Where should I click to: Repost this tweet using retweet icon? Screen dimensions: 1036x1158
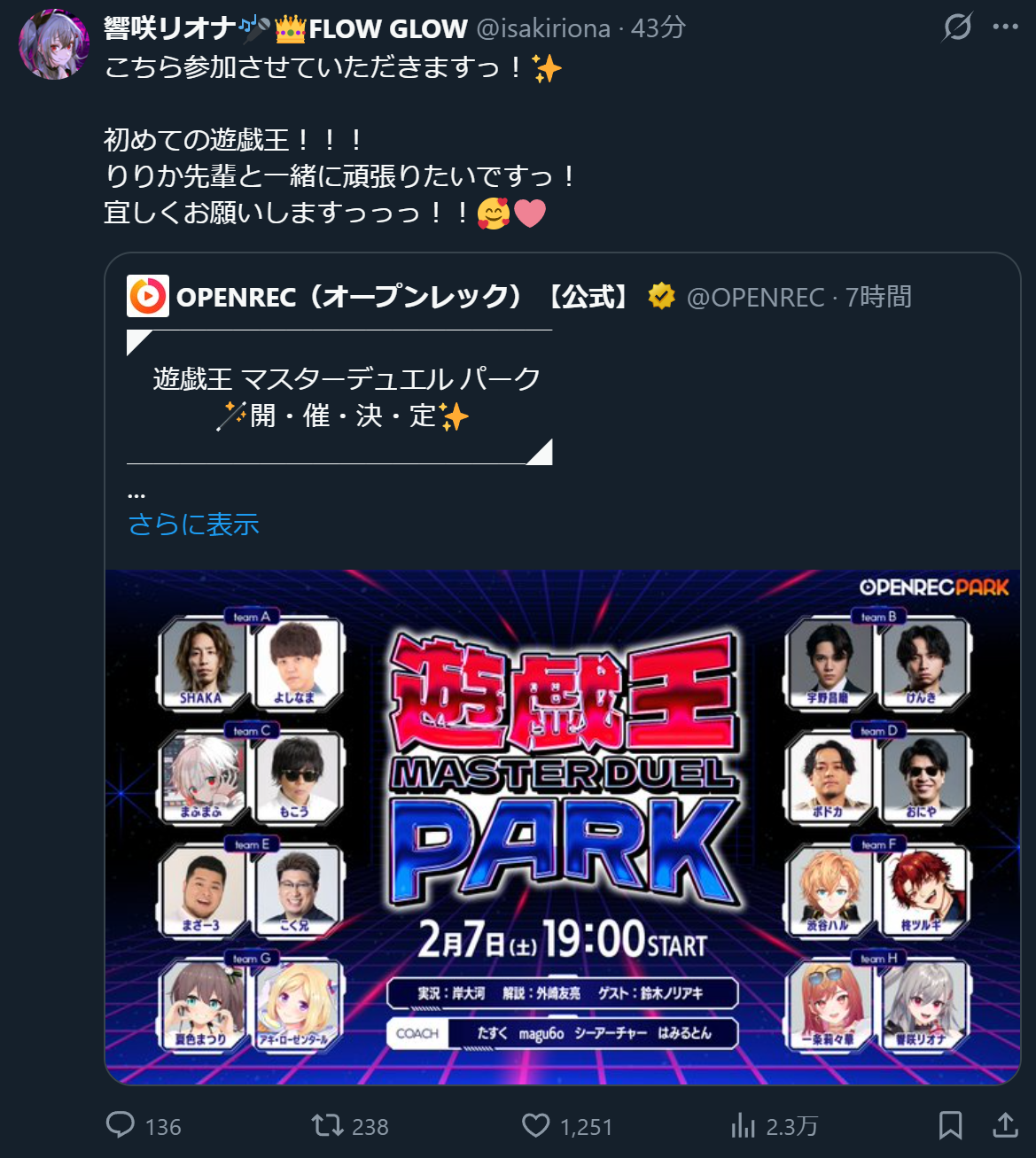coord(327,1125)
